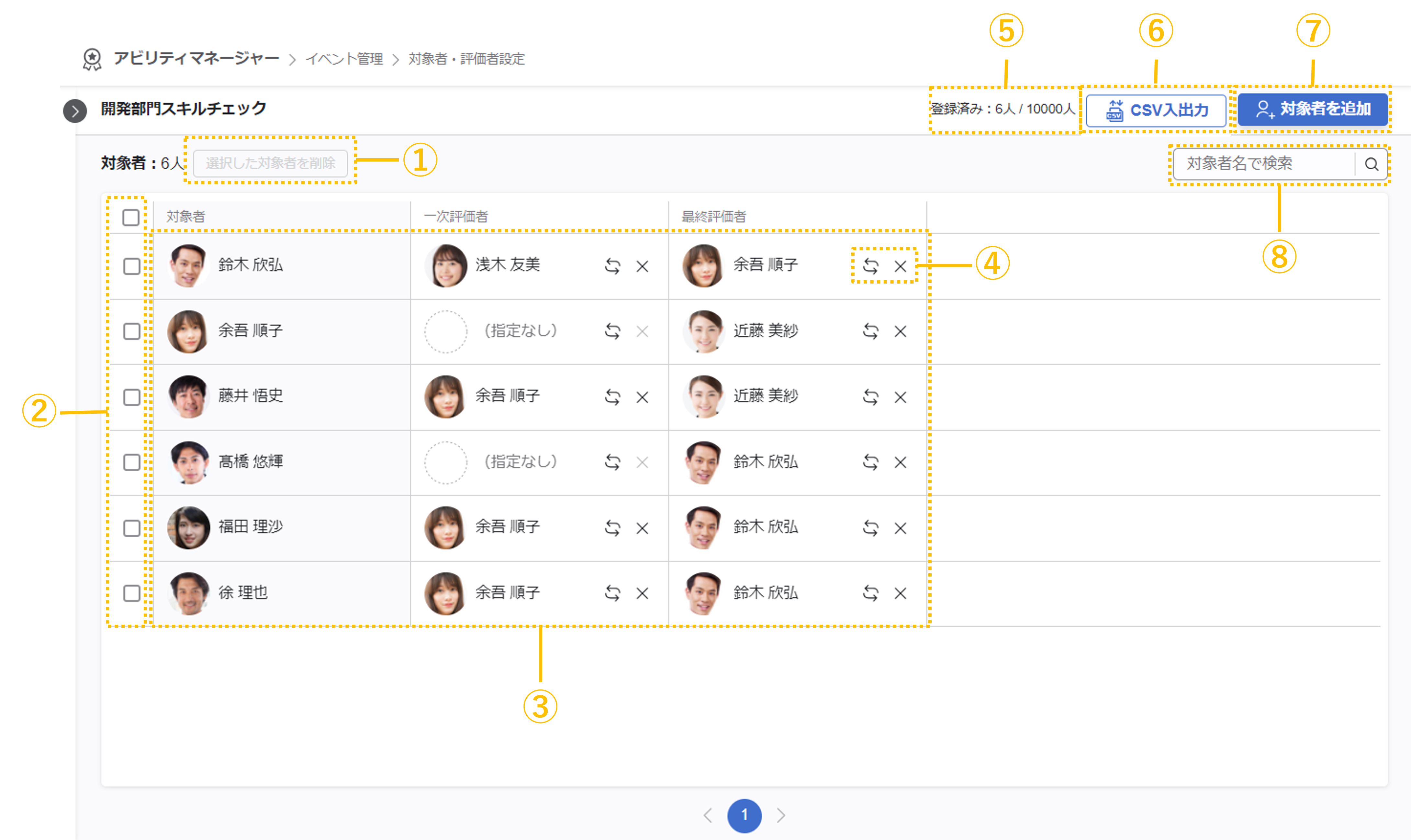Swap primary evaluator in 藤井 悟史 row
This screenshot has width=1411, height=840.
coord(612,397)
